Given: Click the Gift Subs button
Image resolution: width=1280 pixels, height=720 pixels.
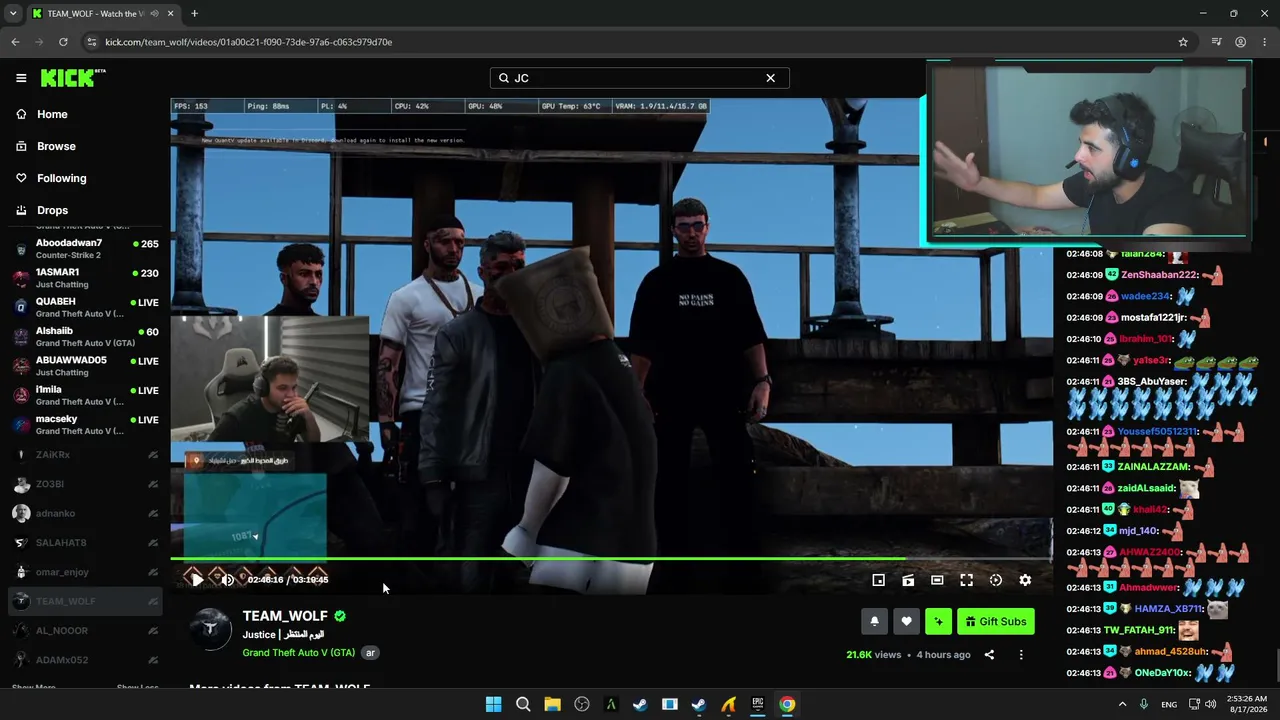Looking at the screenshot, I should [995, 622].
